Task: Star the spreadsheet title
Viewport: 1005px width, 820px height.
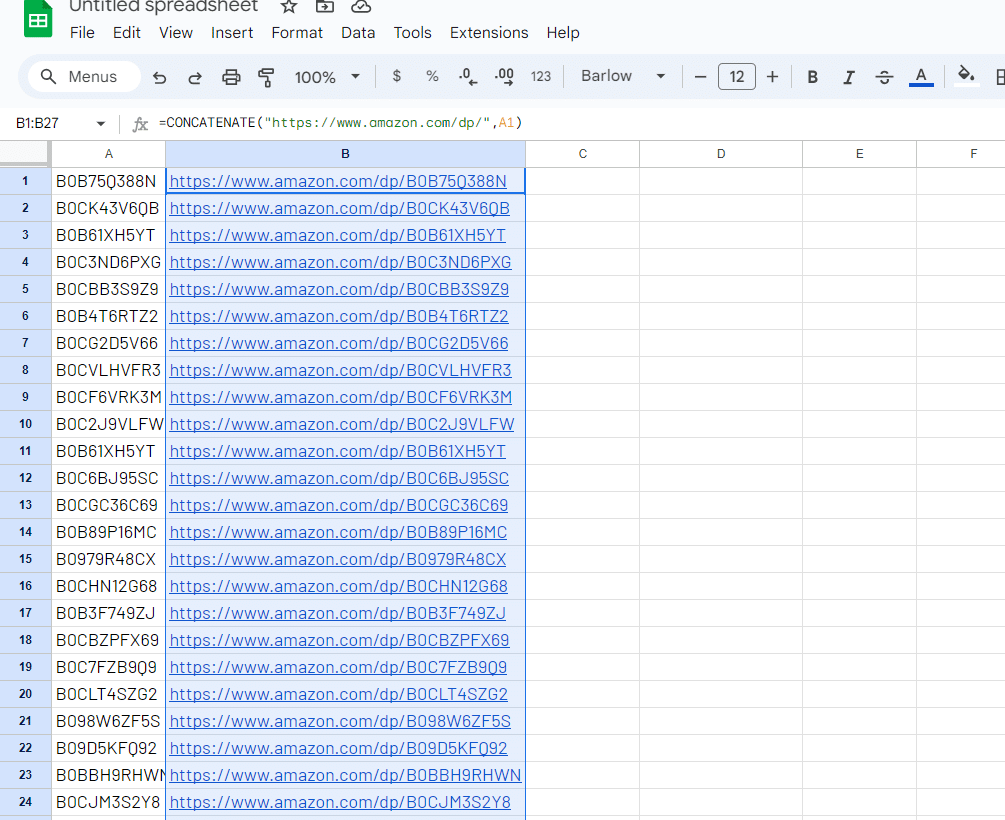Action: [x=289, y=7]
